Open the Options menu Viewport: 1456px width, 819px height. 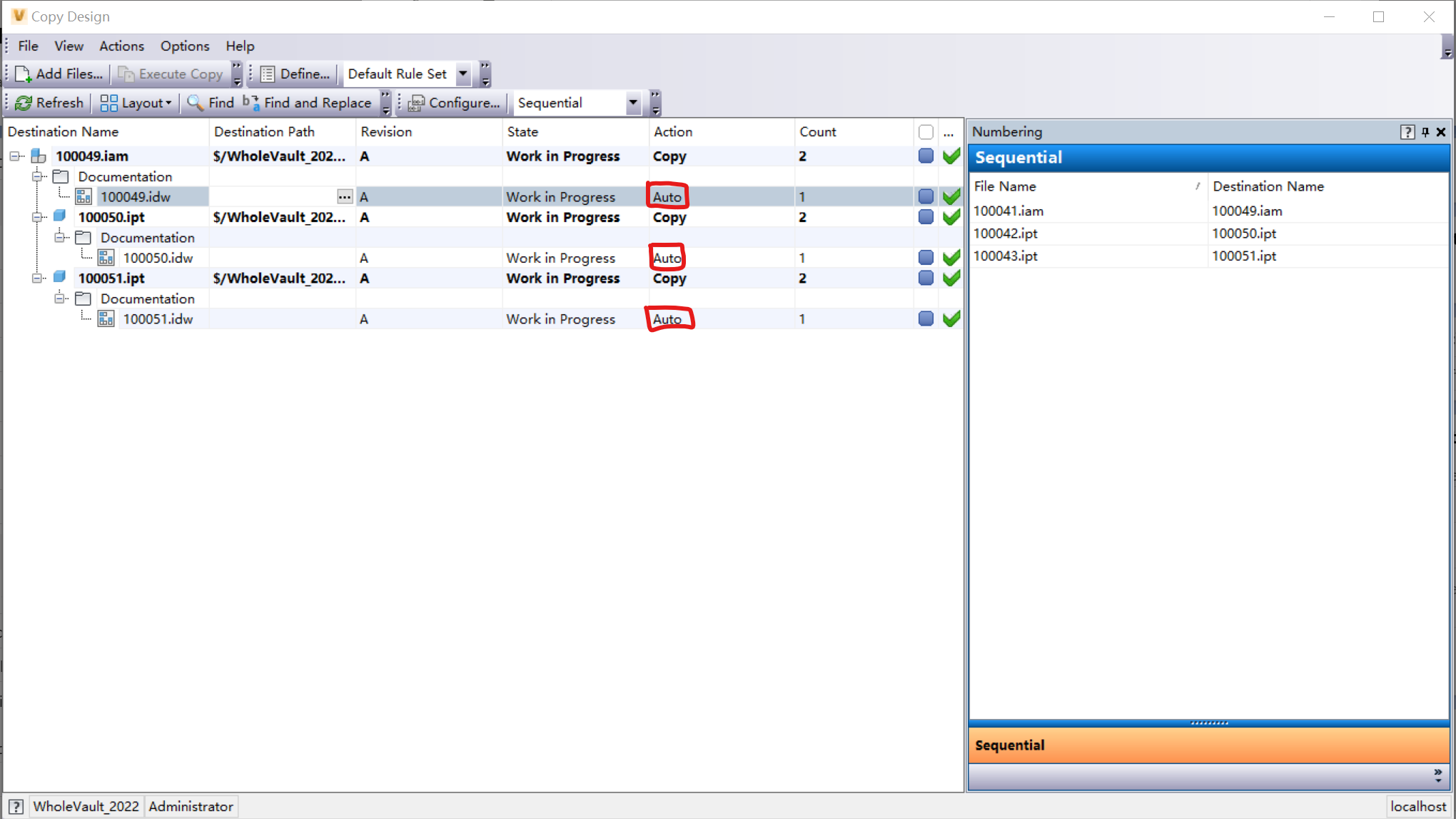(185, 46)
